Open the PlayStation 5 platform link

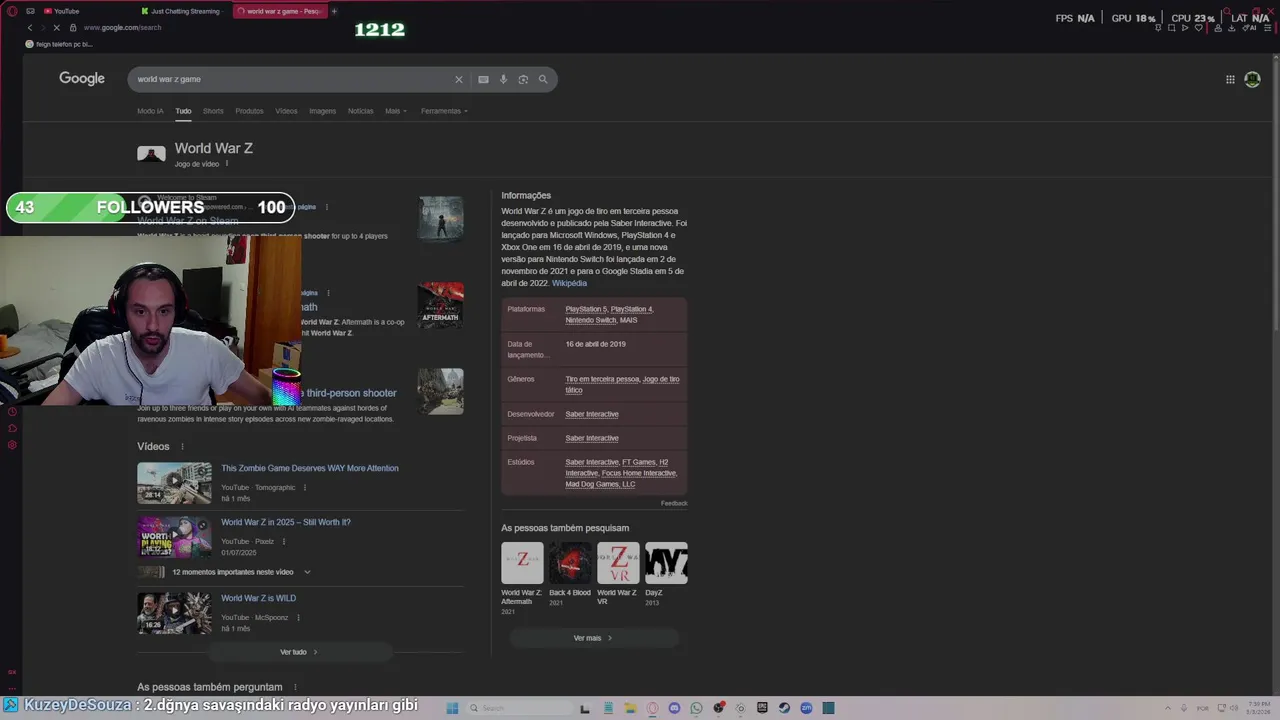coord(586,309)
